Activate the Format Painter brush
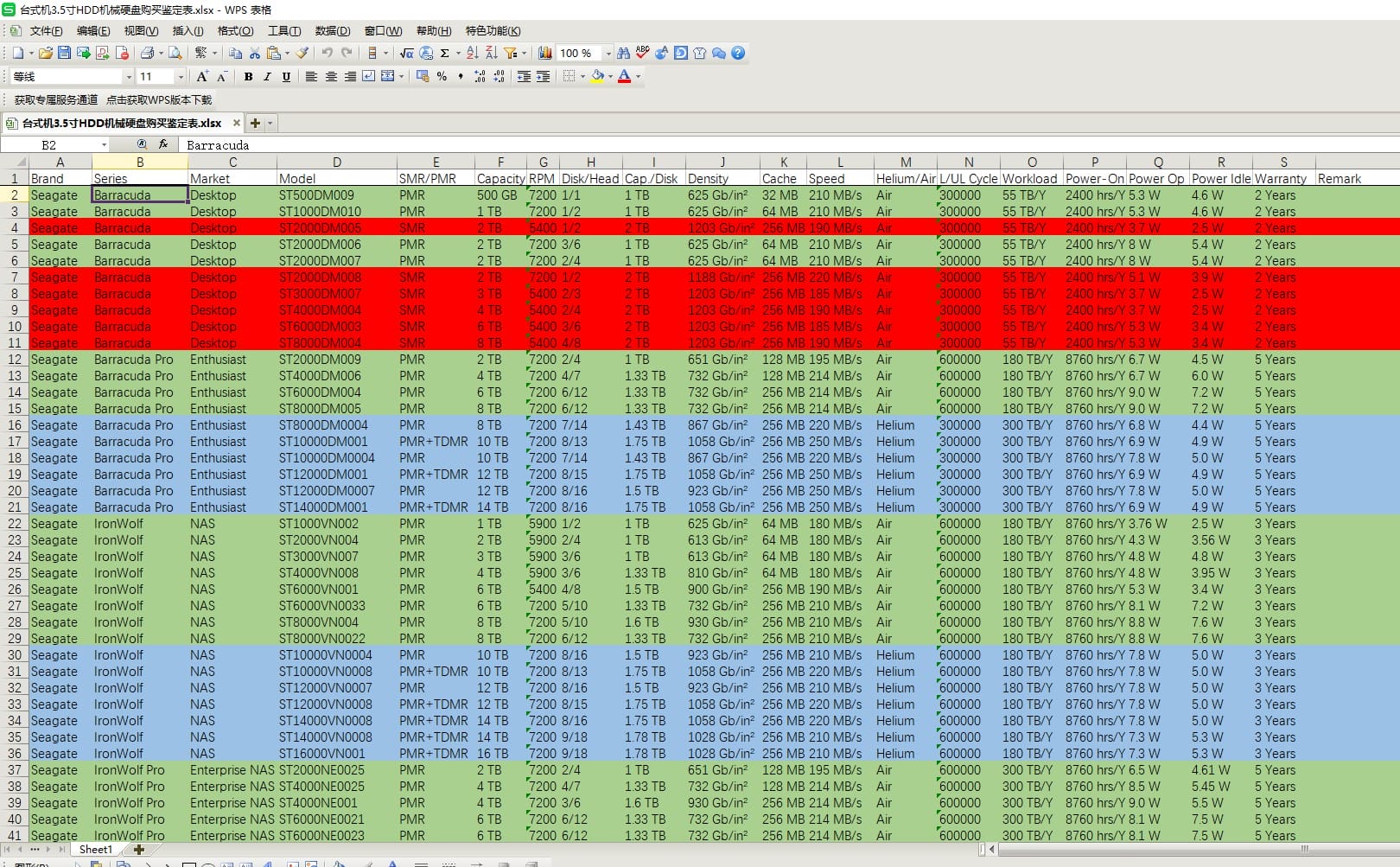The height and width of the screenshot is (867, 1400). click(x=302, y=53)
